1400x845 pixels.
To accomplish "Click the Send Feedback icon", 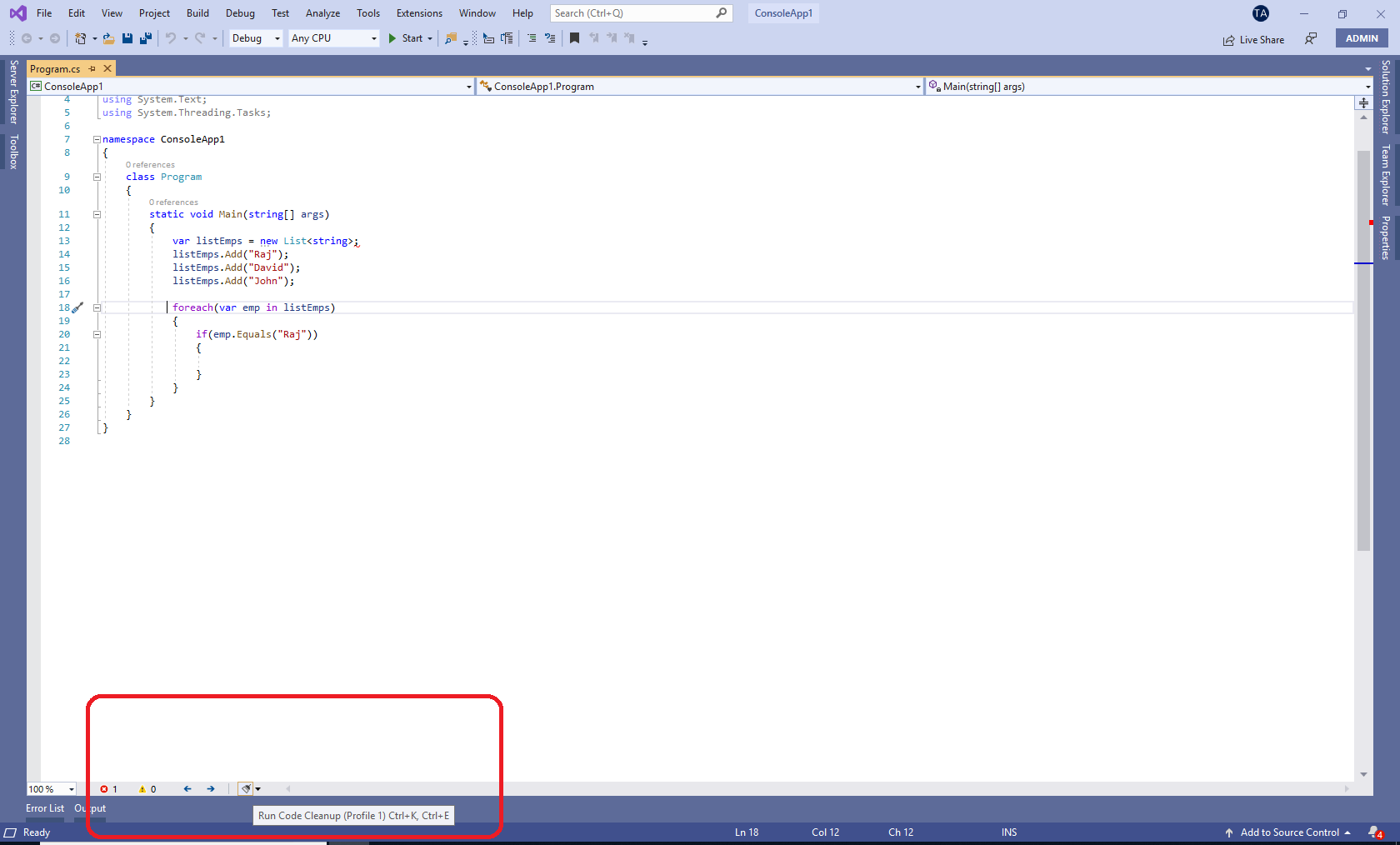I will click(x=1311, y=38).
